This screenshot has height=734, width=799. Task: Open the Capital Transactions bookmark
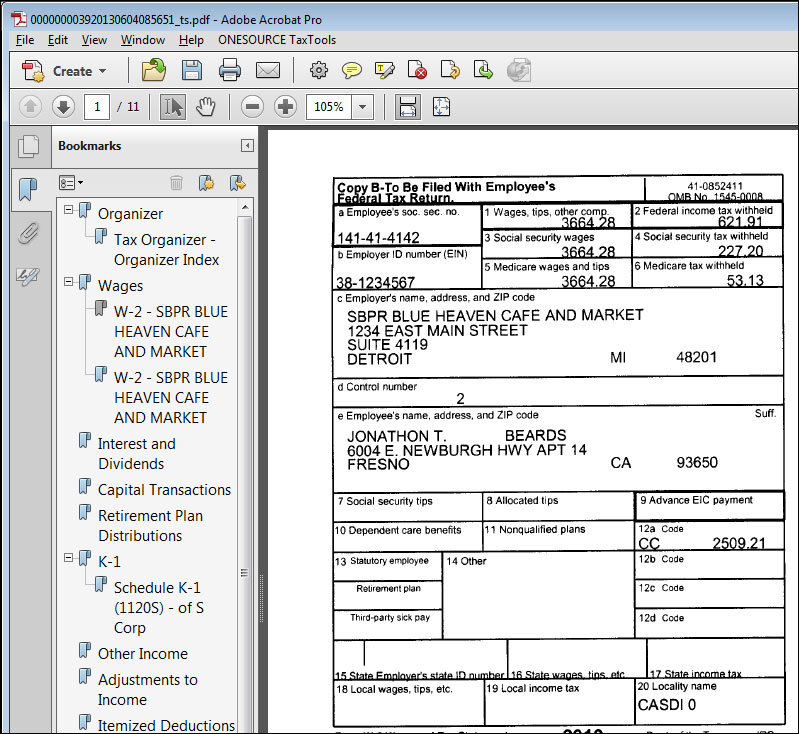tap(164, 489)
